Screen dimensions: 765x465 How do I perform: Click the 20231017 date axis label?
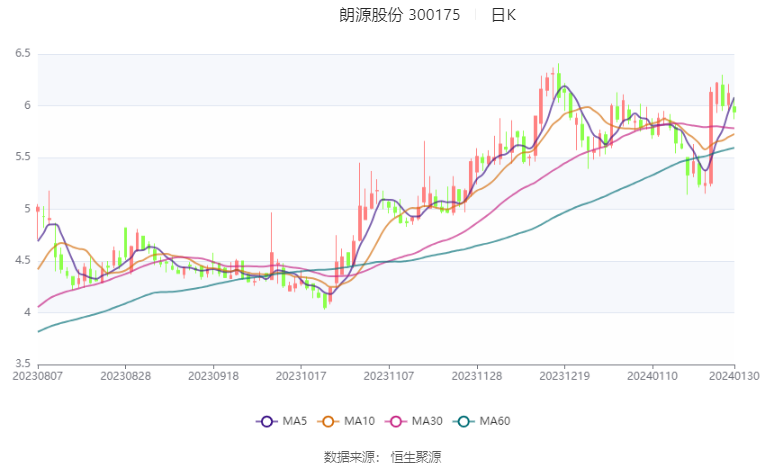pos(301,376)
